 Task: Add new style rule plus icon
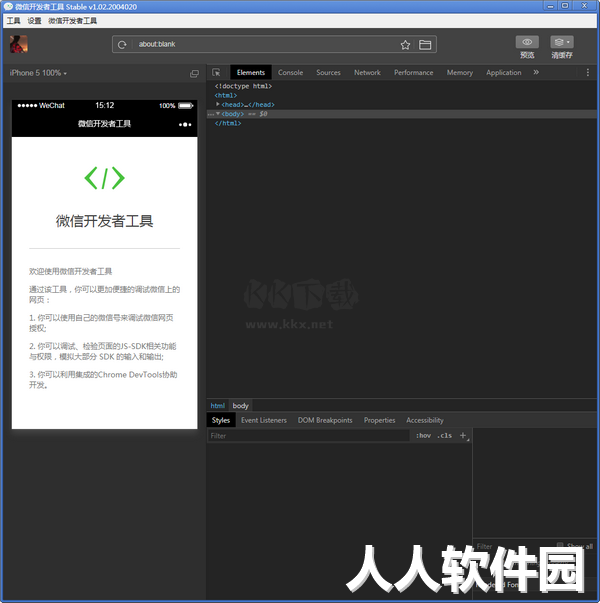click(x=463, y=435)
